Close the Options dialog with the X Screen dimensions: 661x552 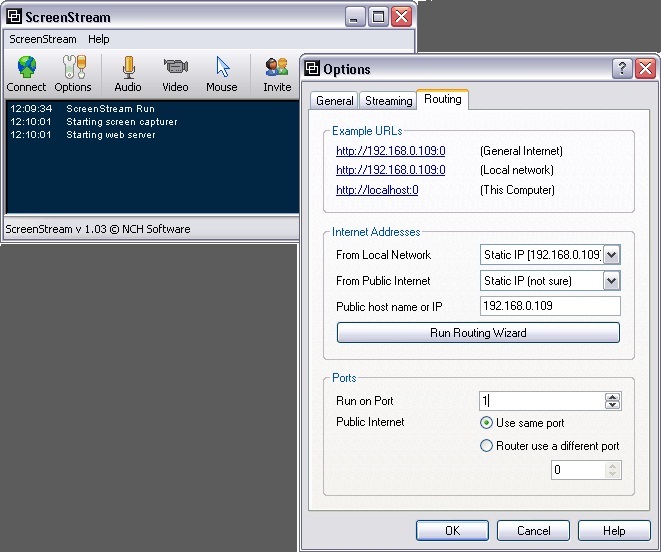click(645, 68)
